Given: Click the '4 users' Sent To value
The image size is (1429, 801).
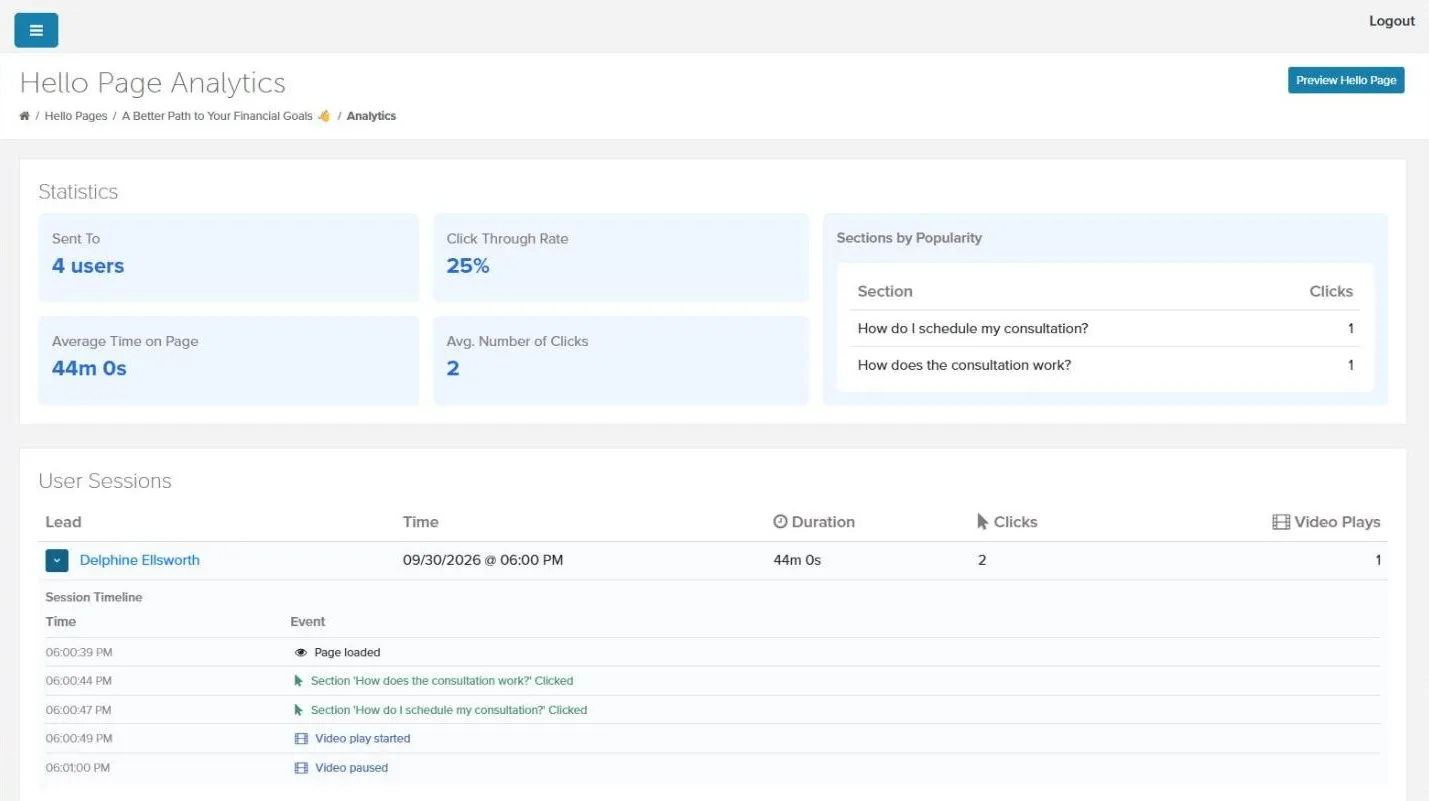Looking at the screenshot, I should coord(88,266).
